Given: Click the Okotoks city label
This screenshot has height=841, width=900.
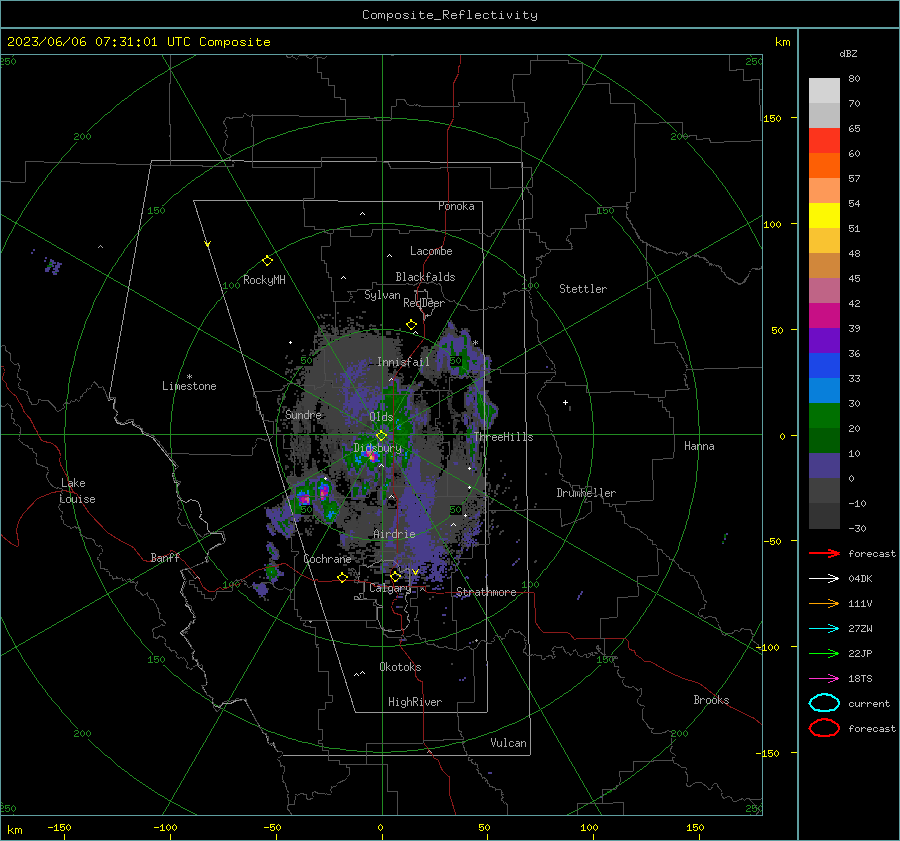Looking at the screenshot, I should (x=400, y=667).
